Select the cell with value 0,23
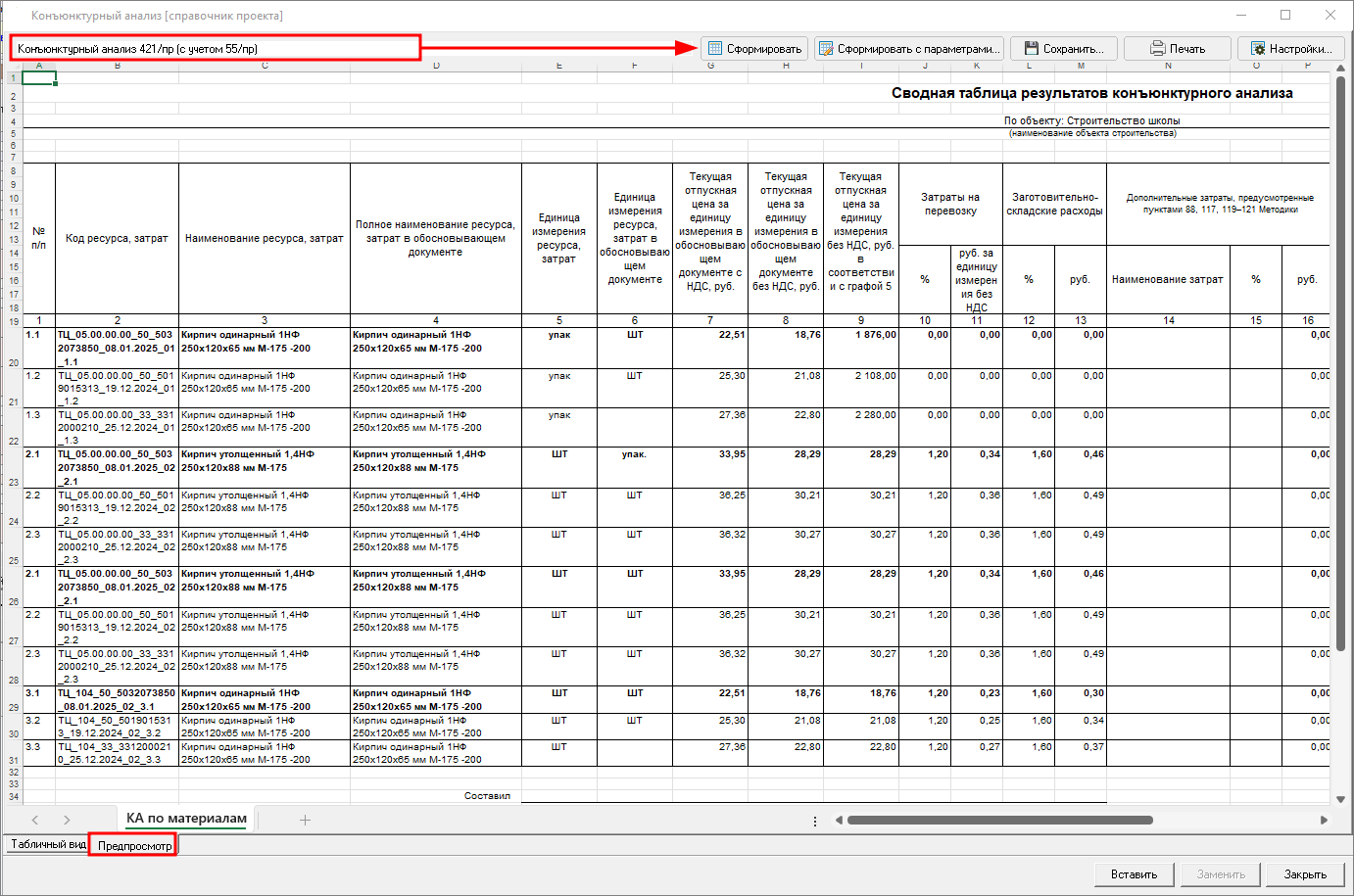The image size is (1354, 896). pyautogui.click(x=977, y=699)
